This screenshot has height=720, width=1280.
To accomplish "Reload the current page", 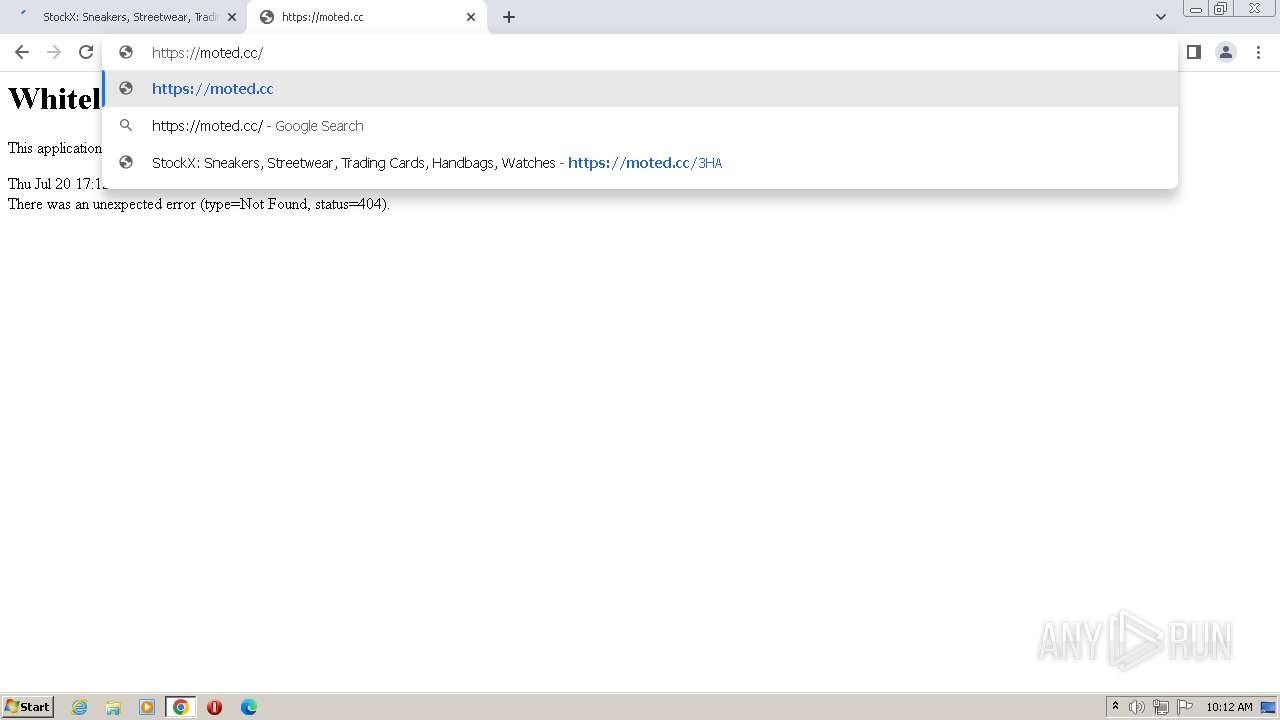I will (86, 52).
